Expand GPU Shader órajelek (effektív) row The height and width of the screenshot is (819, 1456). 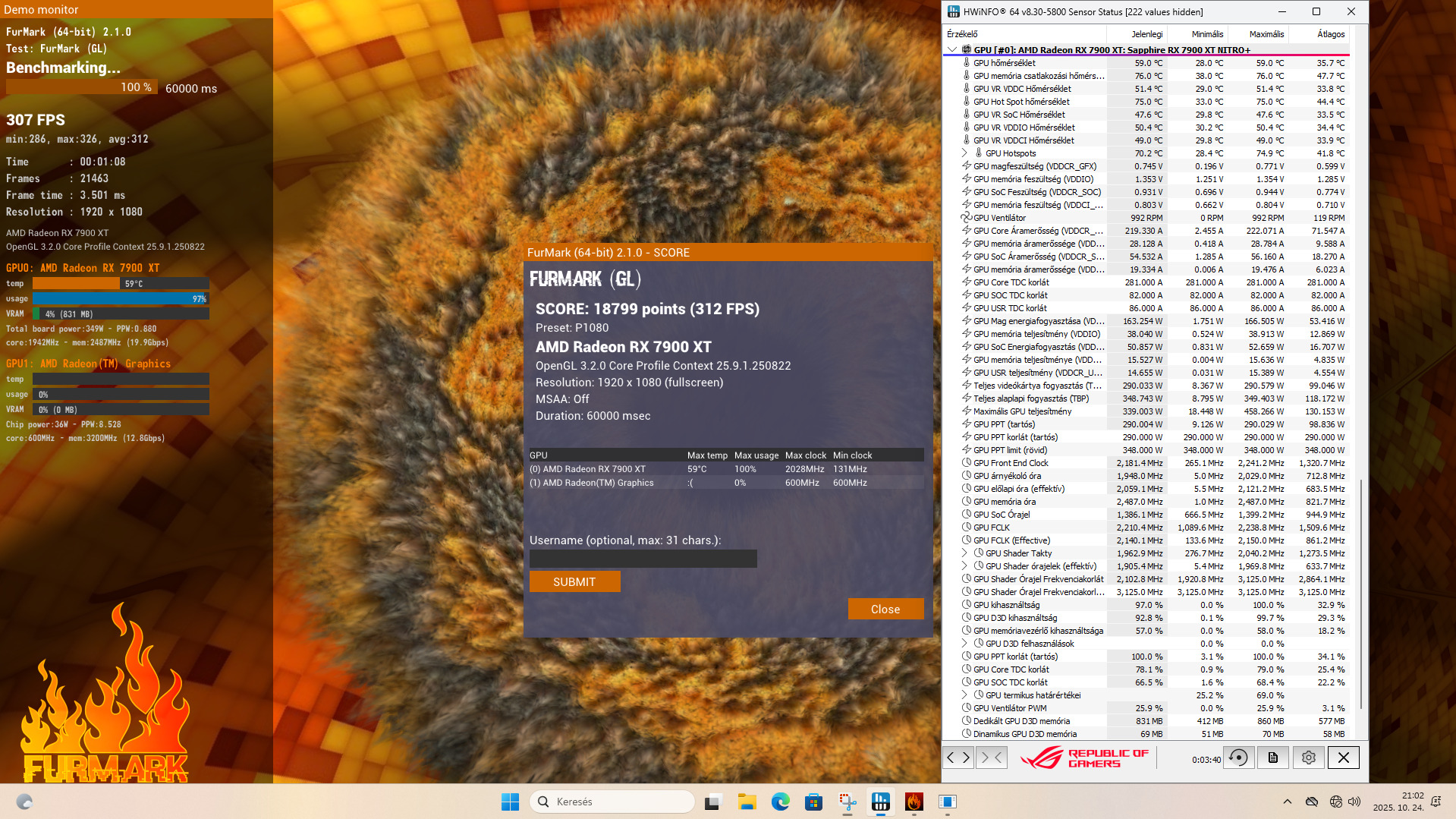(x=964, y=566)
